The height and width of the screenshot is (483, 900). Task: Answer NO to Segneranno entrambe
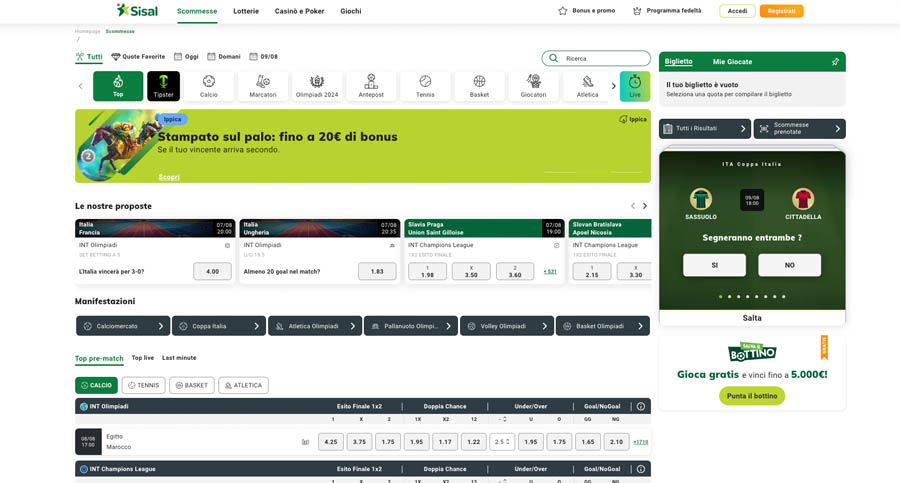[x=790, y=265]
